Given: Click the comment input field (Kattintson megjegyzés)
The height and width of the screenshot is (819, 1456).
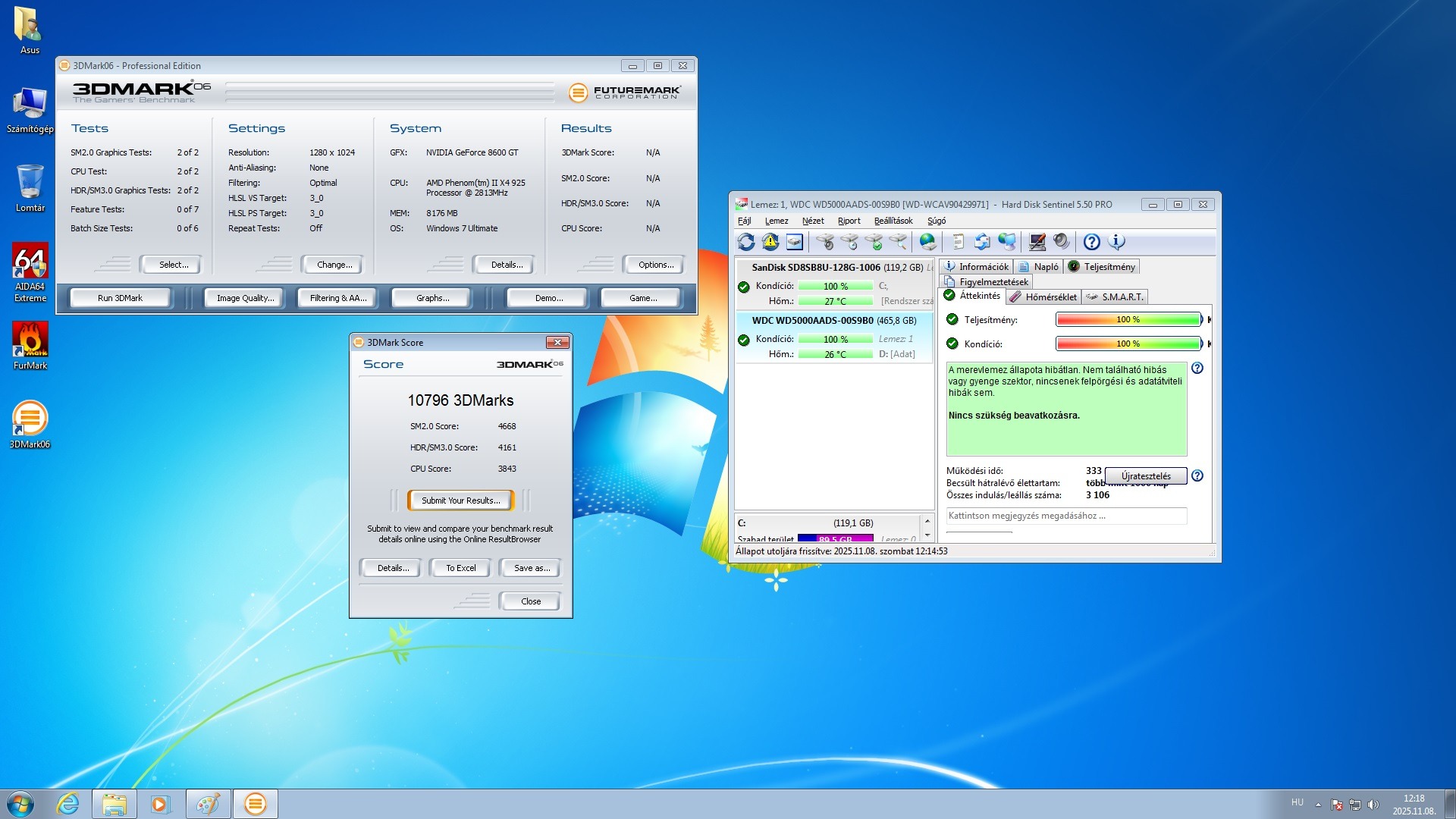Looking at the screenshot, I should (1065, 516).
